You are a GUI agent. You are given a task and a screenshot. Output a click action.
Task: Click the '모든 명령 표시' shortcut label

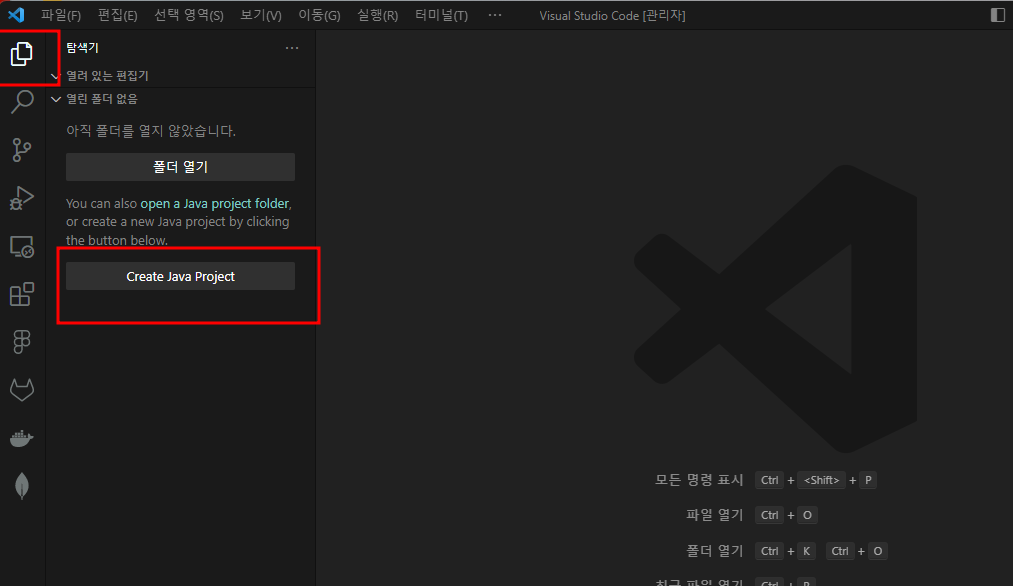click(699, 480)
